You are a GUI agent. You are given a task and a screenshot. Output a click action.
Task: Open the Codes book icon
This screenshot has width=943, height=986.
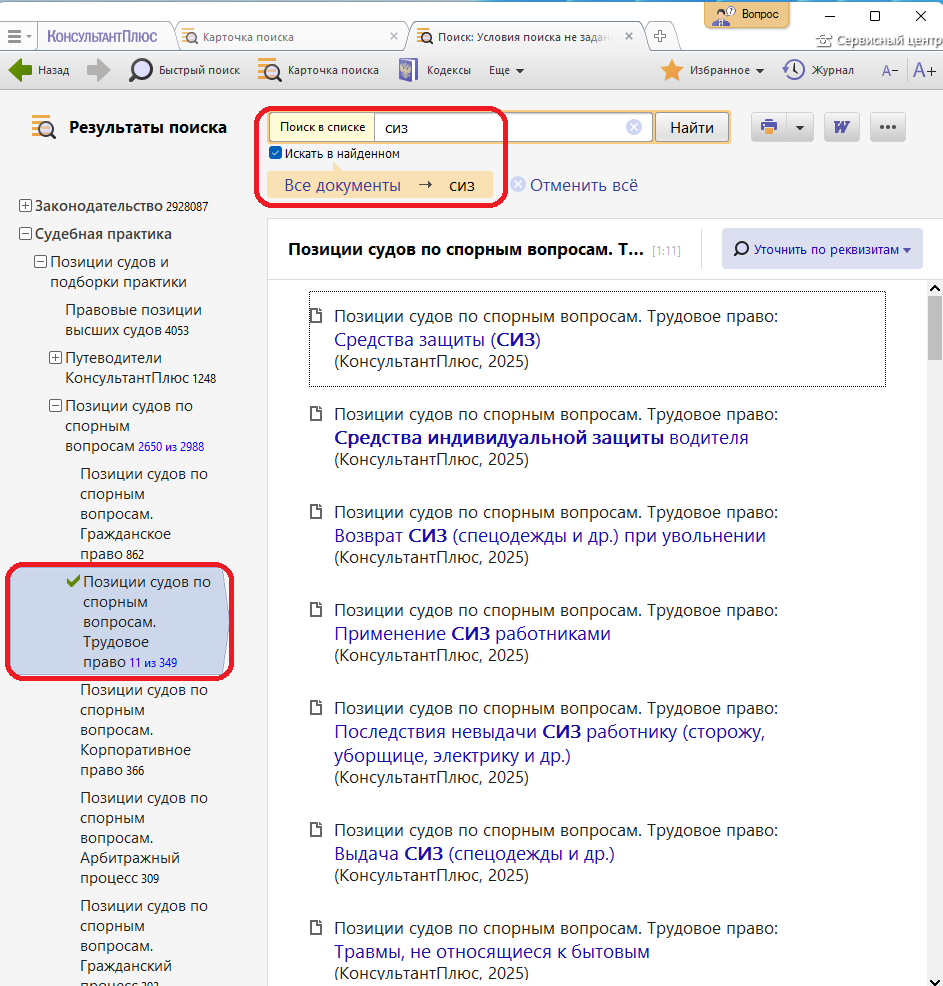(408, 70)
